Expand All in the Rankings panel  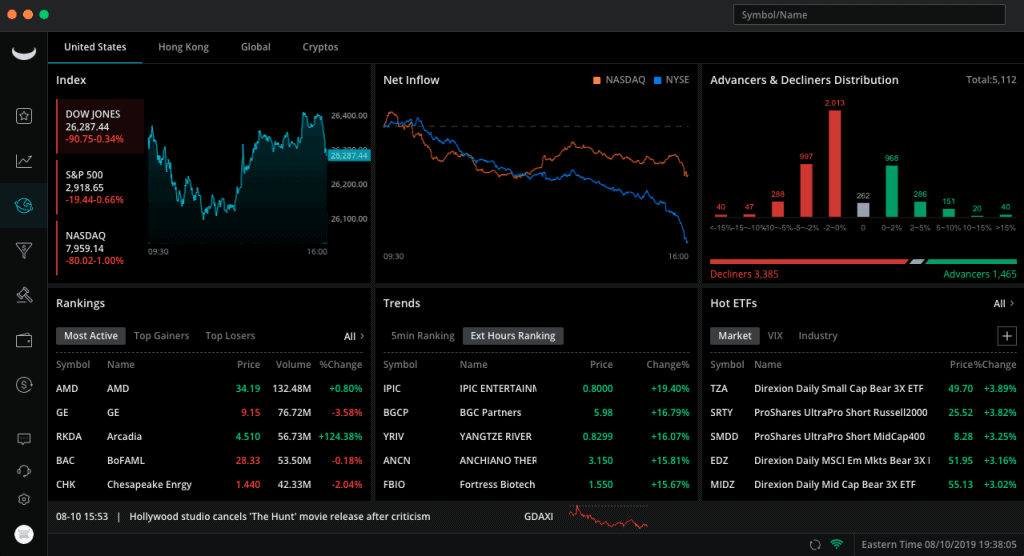pos(353,336)
